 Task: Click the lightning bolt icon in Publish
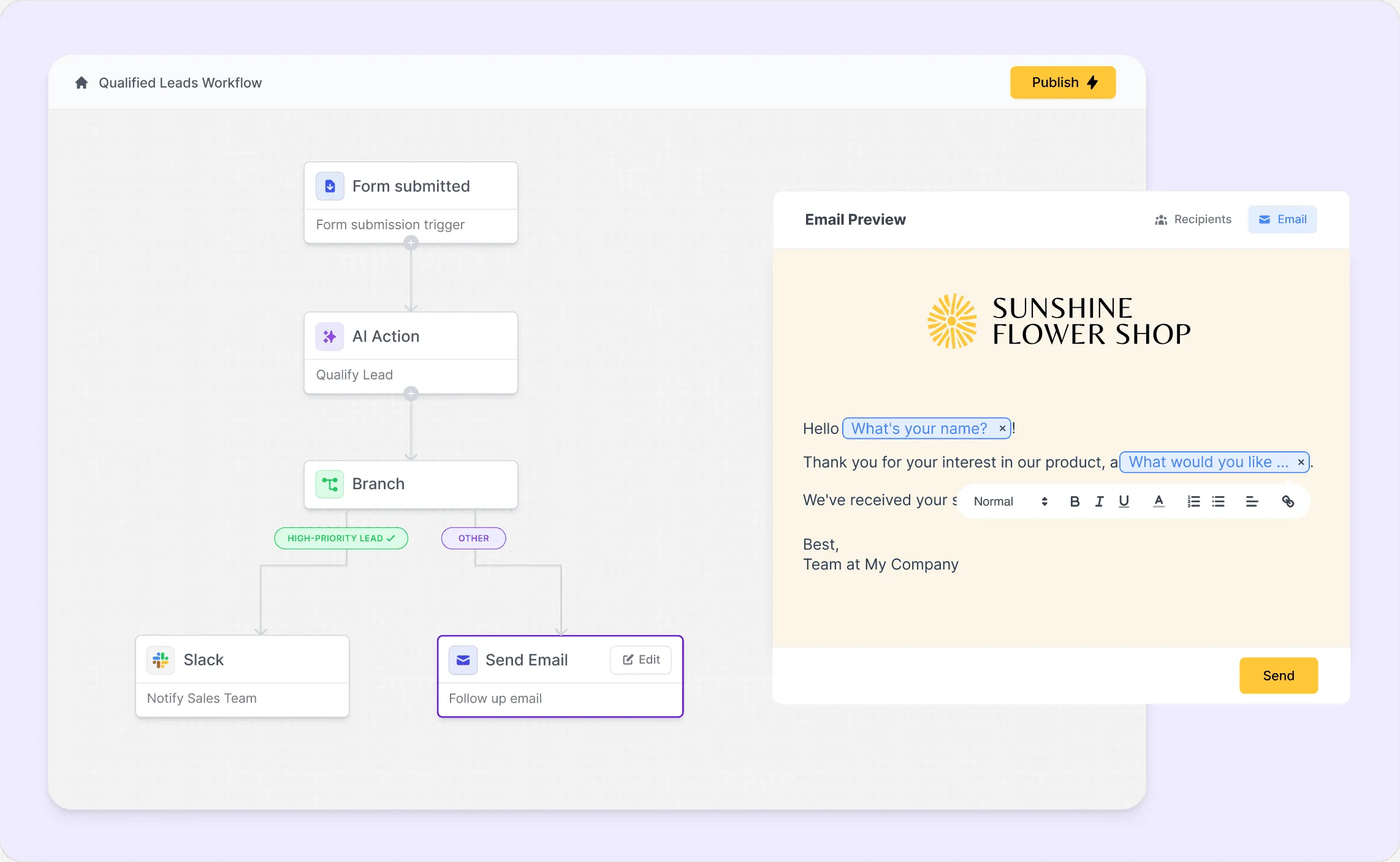[1093, 83]
